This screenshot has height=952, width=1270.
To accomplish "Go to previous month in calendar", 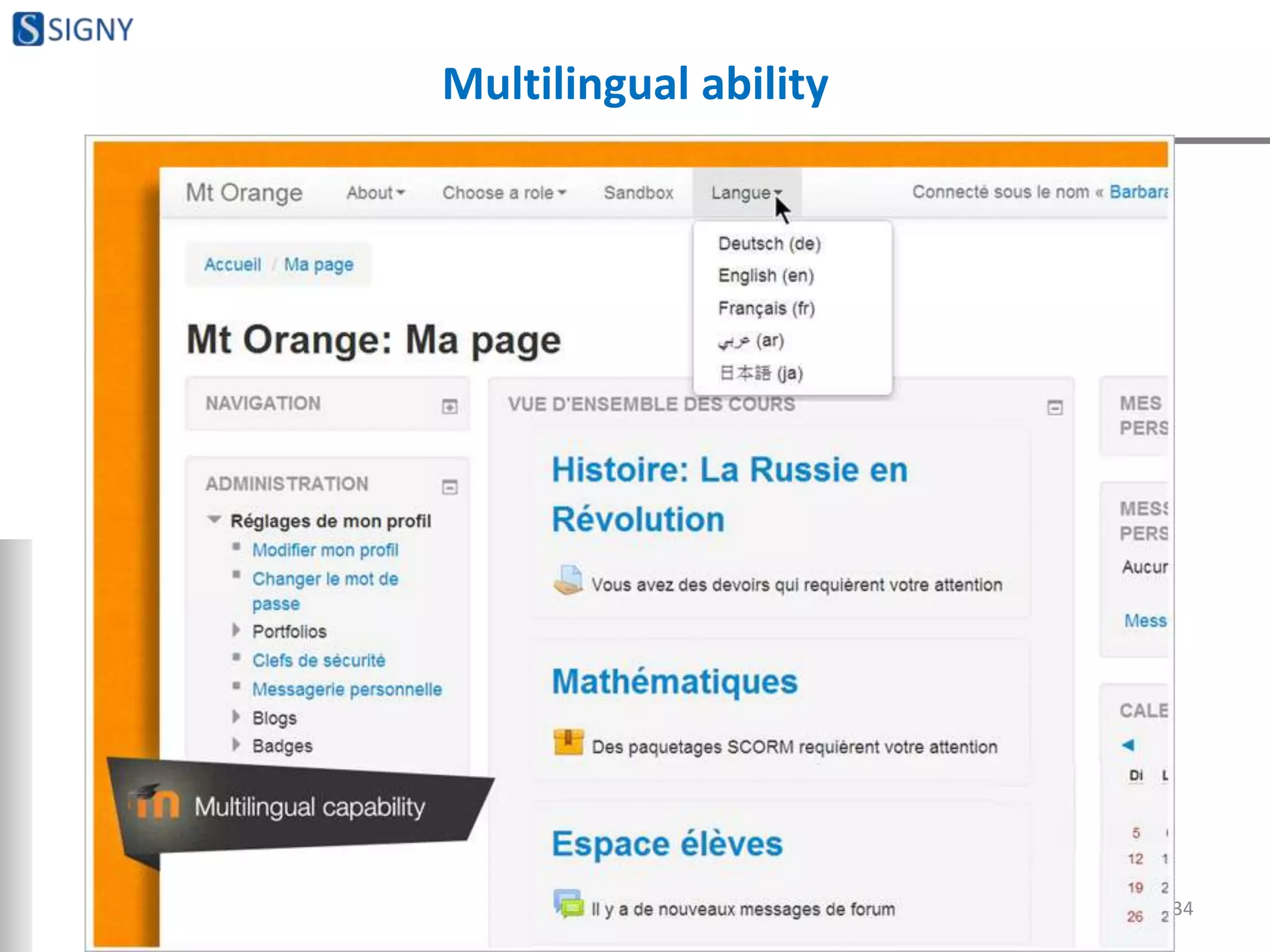I will click(1129, 745).
